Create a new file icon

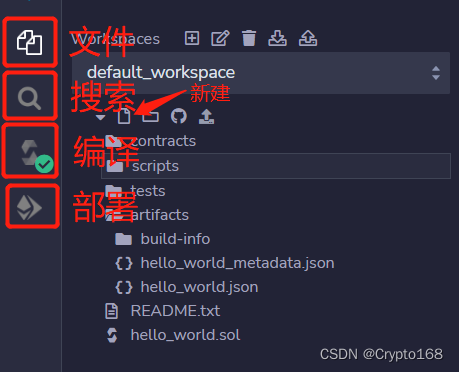[x=124, y=116]
